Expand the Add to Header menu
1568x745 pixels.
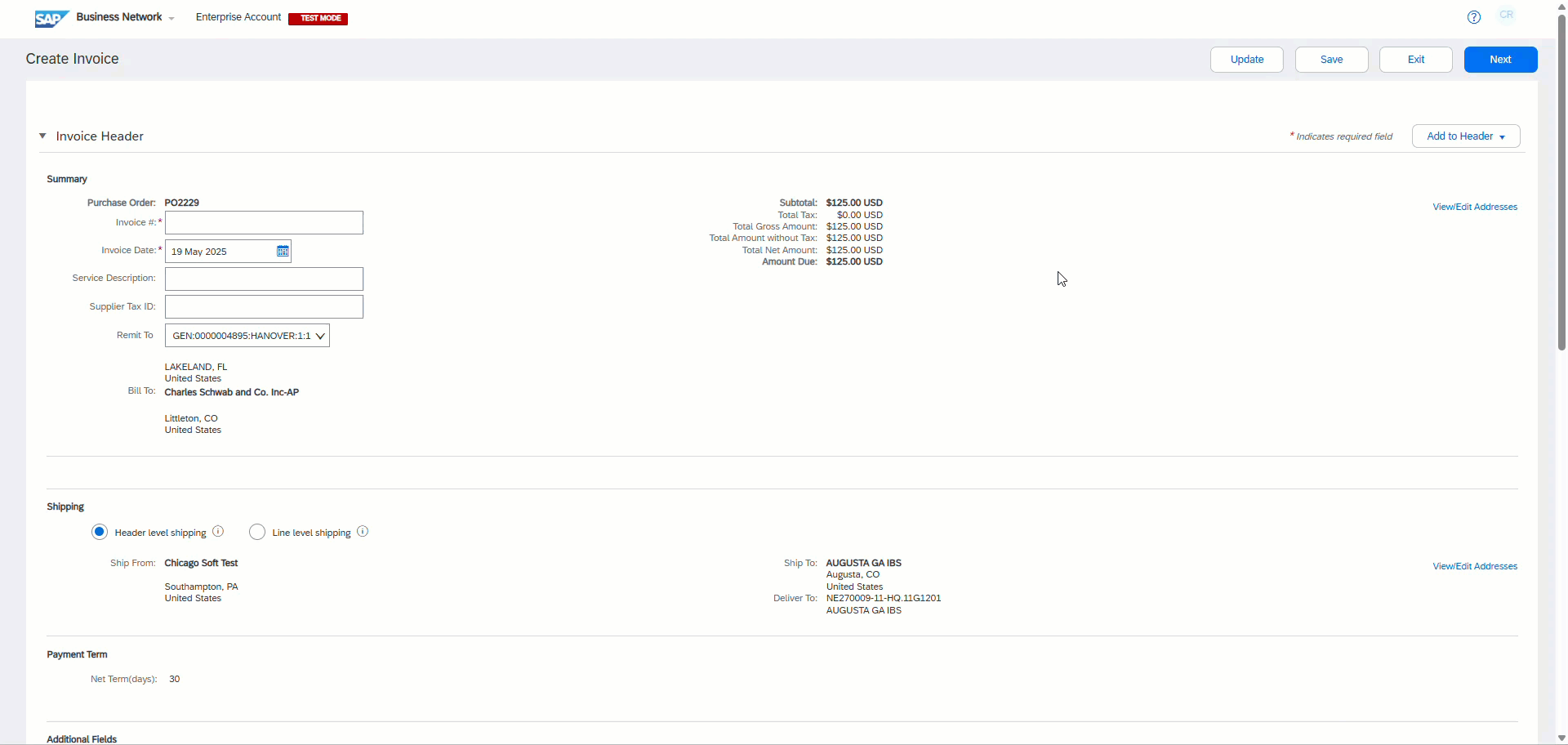click(x=1465, y=136)
